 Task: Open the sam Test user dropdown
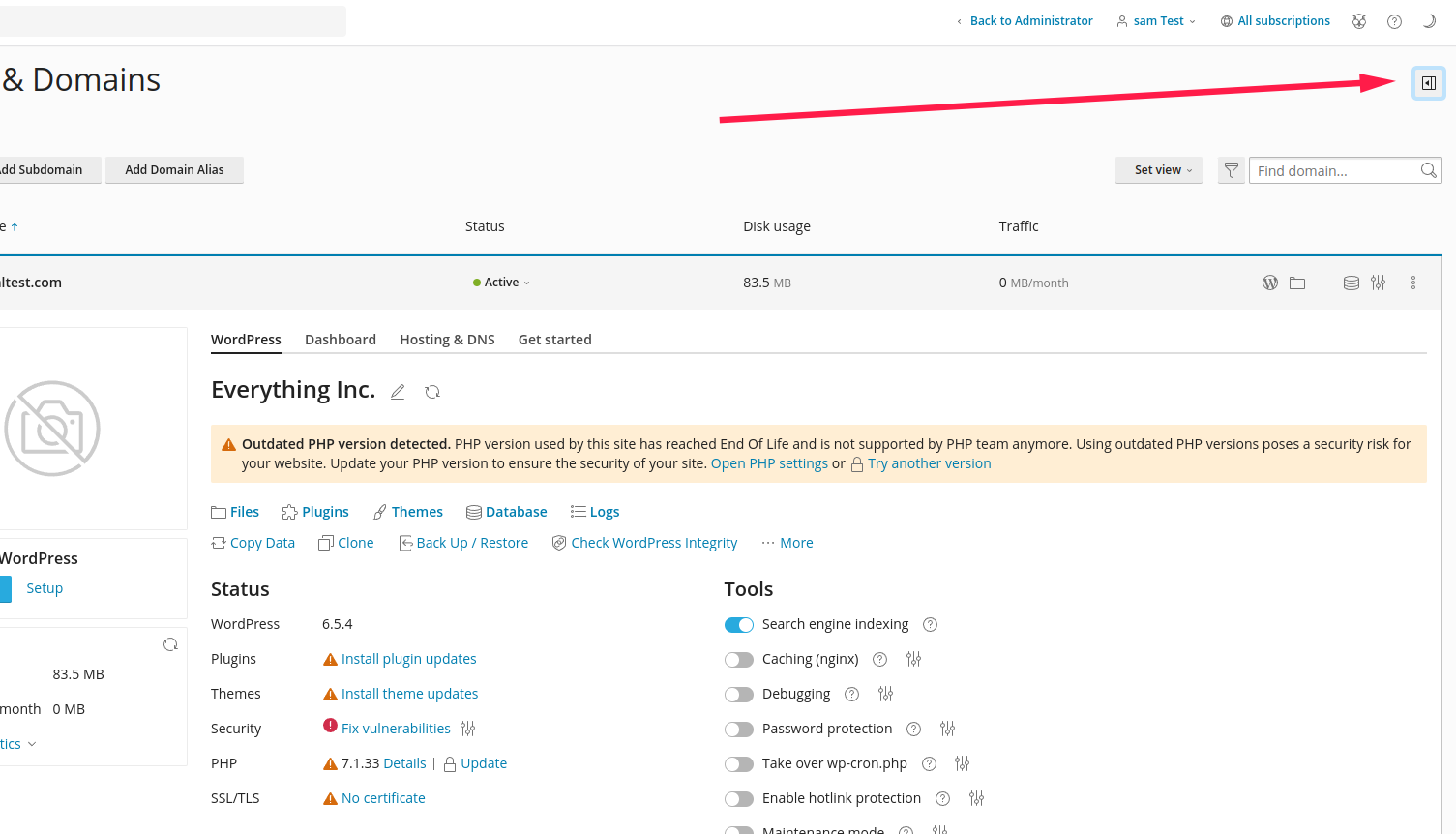pos(1156,21)
